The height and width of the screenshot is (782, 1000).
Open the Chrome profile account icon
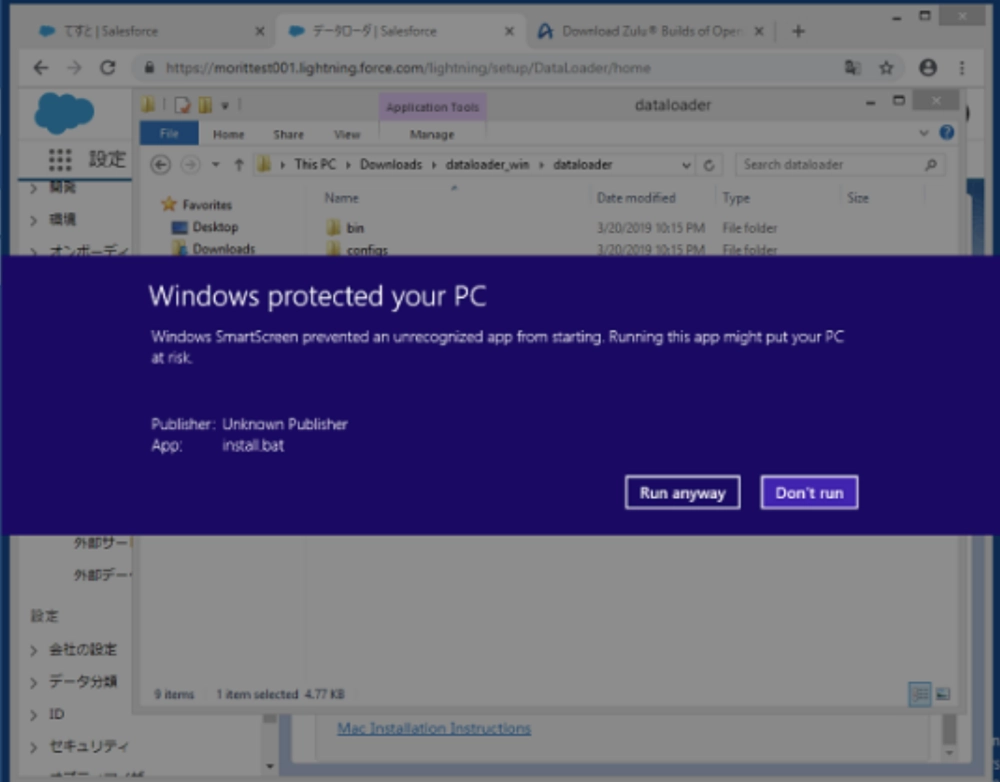[928, 68]
